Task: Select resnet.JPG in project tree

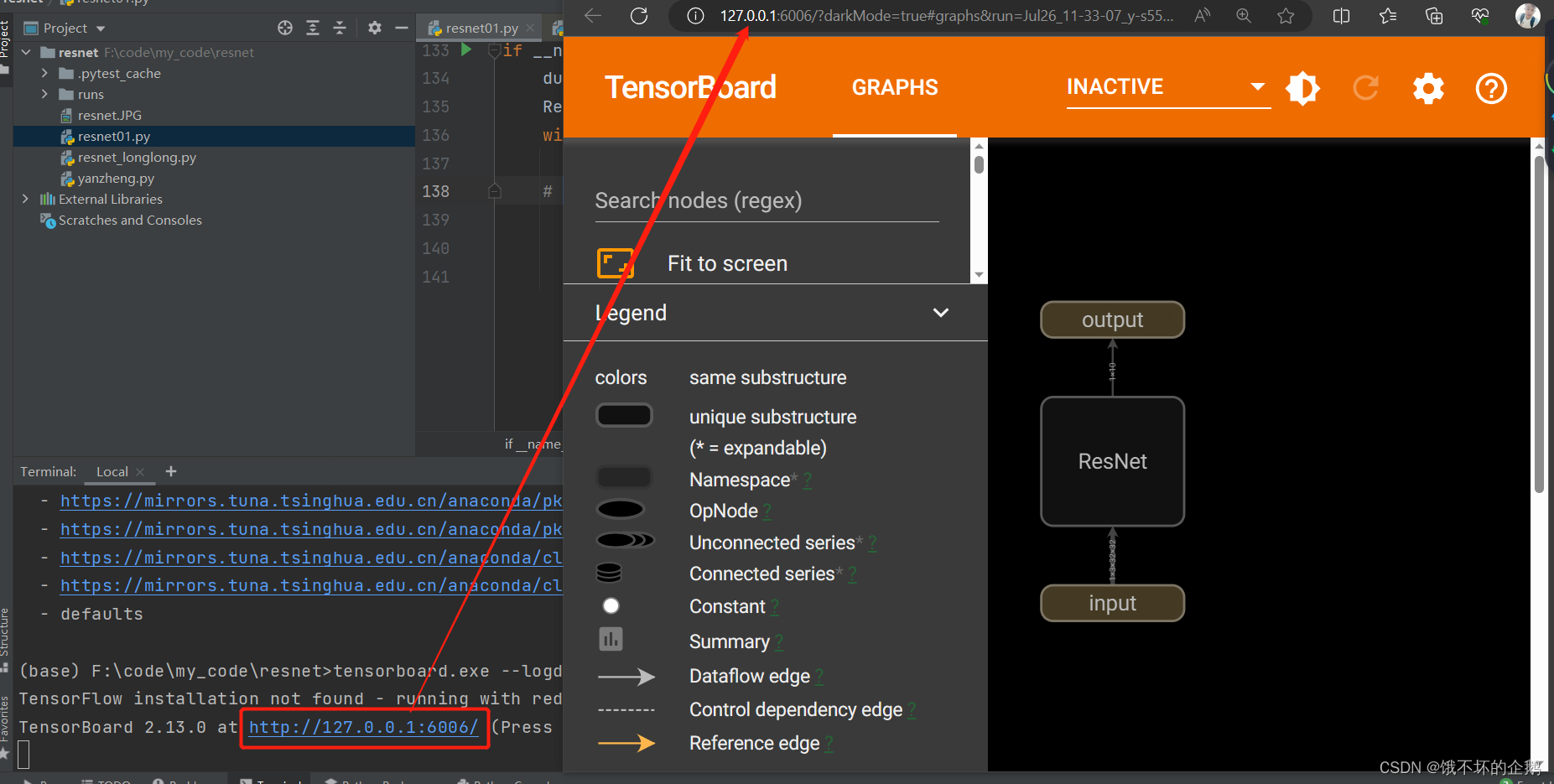Action: [110, 115]
